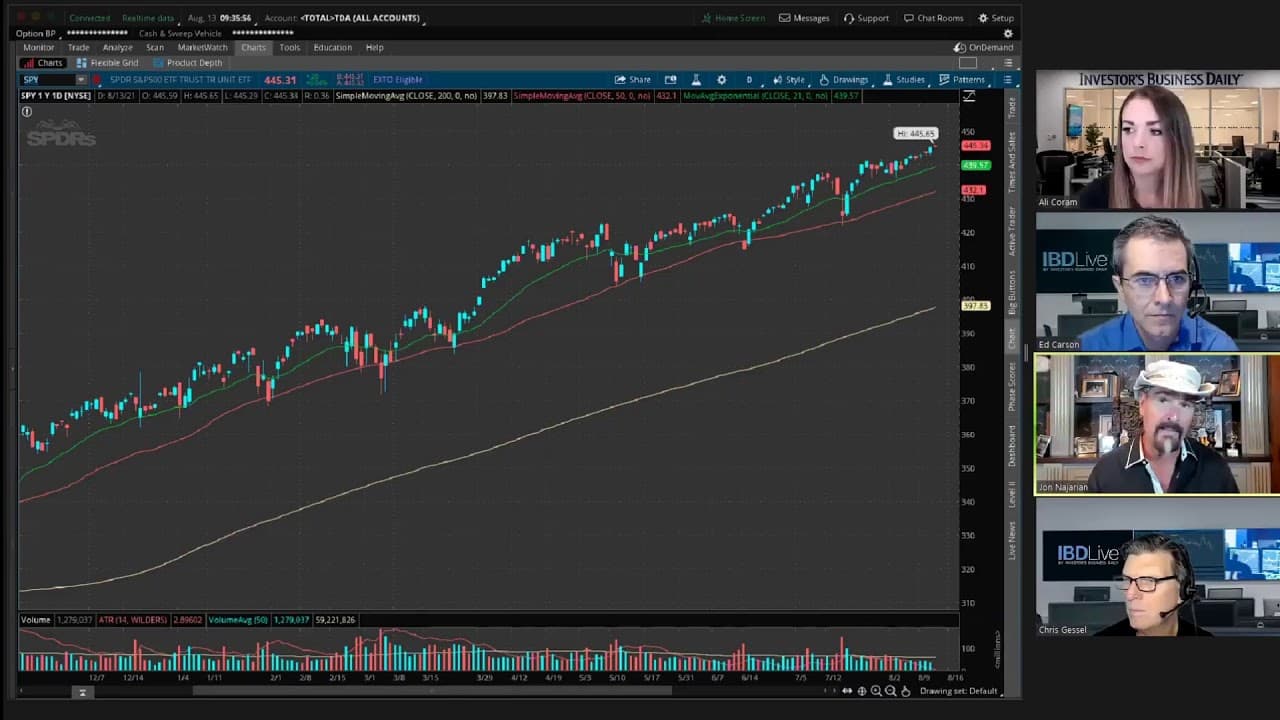Switch to the Scan tab
This screenshot has width=1280, height=720.
155,47
